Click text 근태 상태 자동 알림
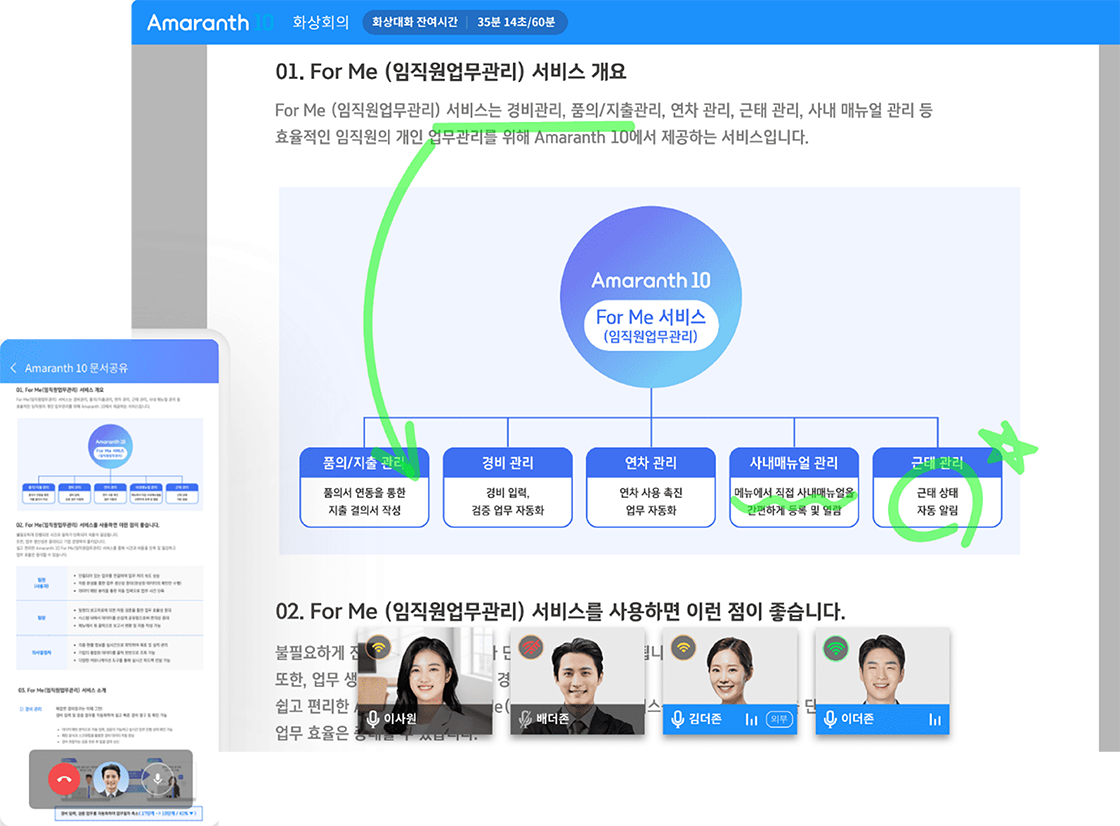Image resolution: width=1120 pixels, height=826 pixels. pos(937,502)
